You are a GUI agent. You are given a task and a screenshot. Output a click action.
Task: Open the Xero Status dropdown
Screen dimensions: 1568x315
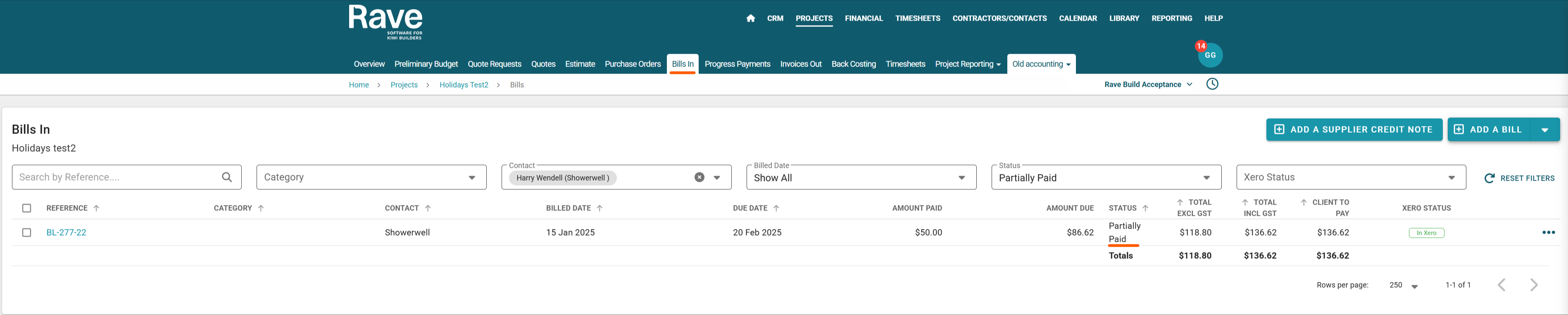(x=1451, y=177)
